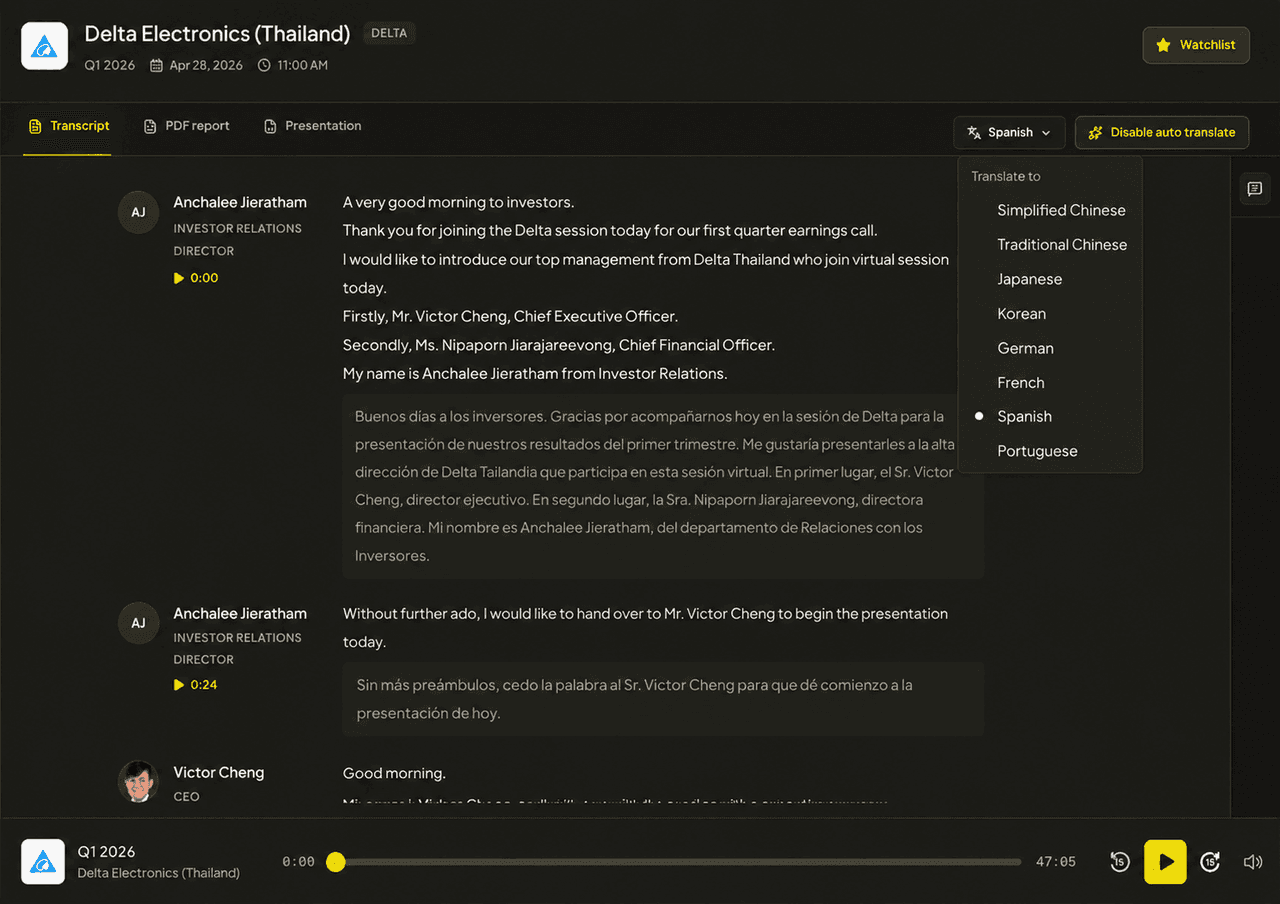Click Anchalee Jieratham name beside the 0:00 segment
The image size is (1280, 904).
pos(240,203)
